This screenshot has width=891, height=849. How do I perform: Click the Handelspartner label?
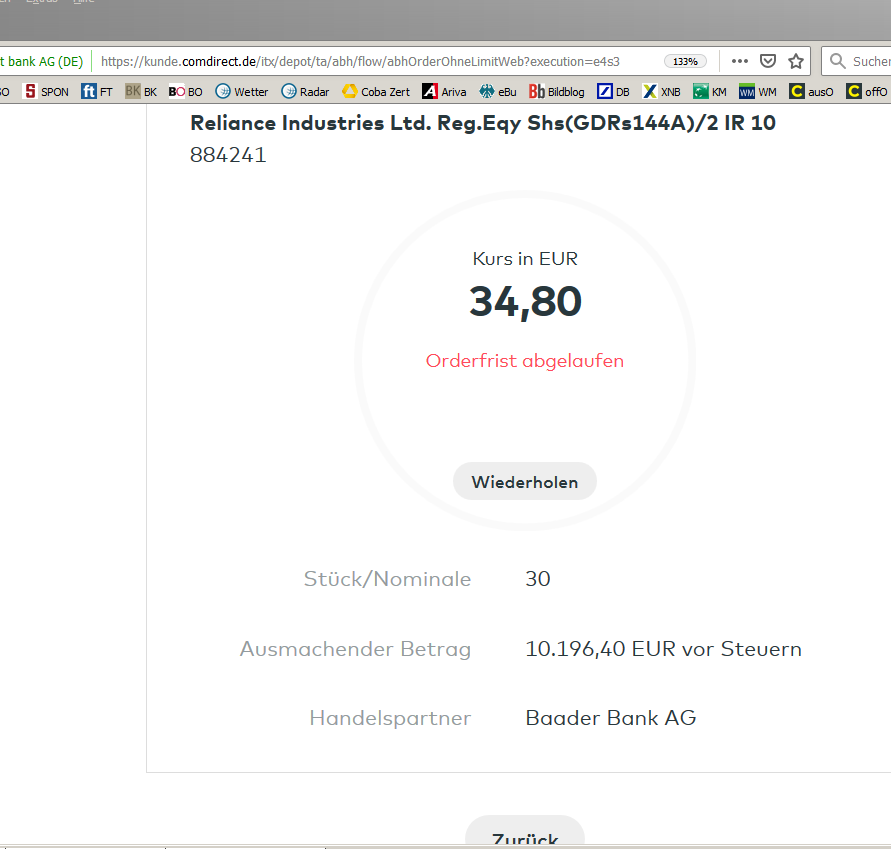390,718
